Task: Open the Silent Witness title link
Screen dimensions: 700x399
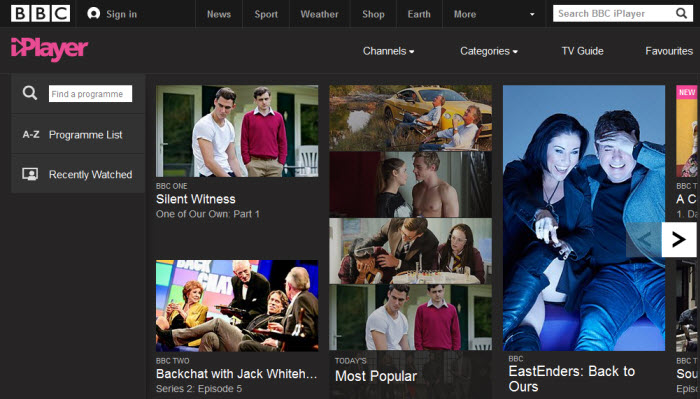Action: [x=196, y=199]
